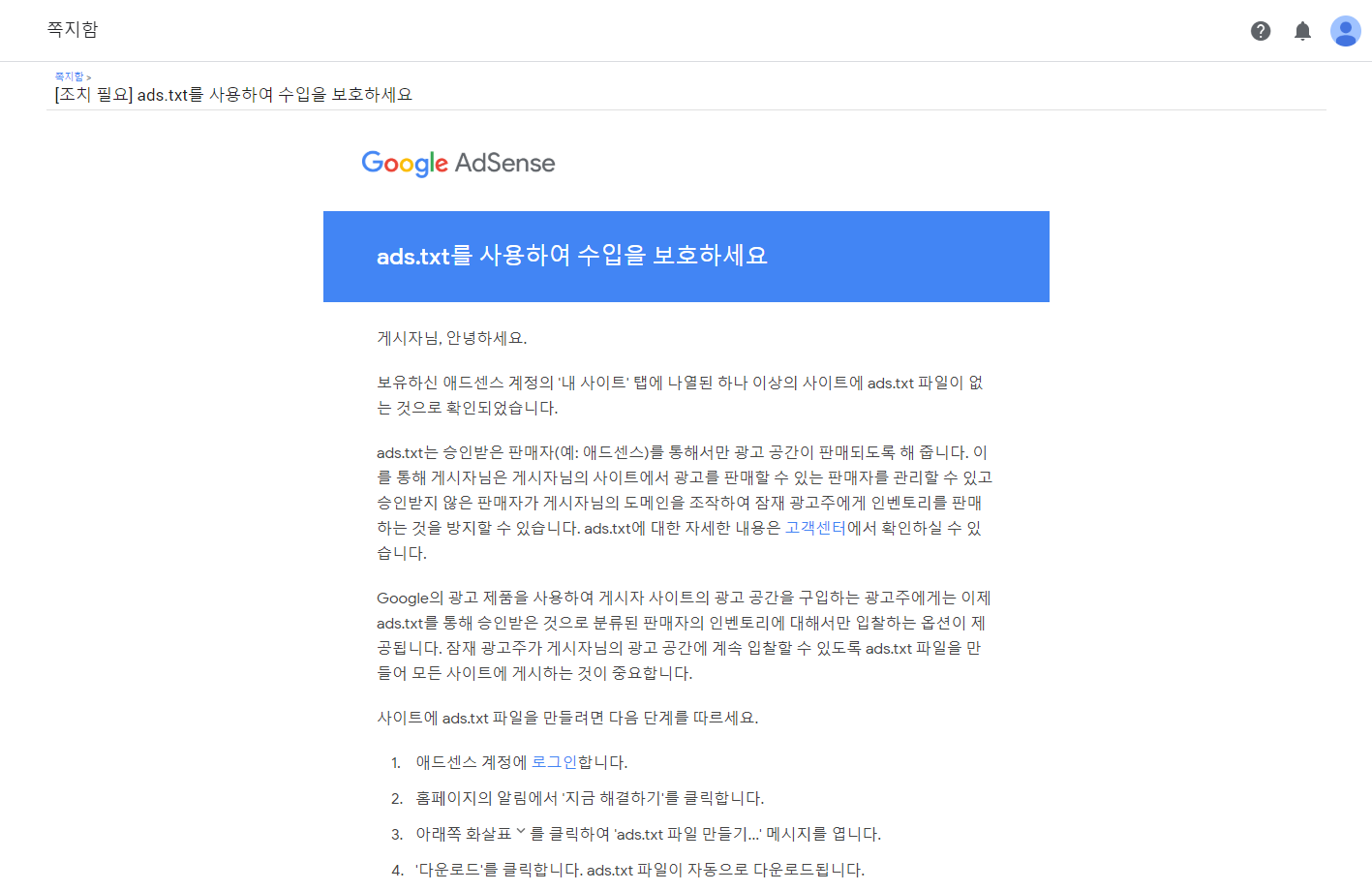This screenshot has height=891, width=1372.
Task: Click the 쪽지함 page title
Action: pos(73,29)
